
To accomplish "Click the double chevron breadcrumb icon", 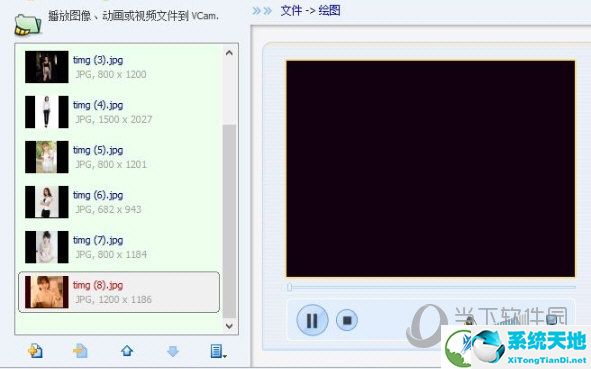I will click(262, 11).
